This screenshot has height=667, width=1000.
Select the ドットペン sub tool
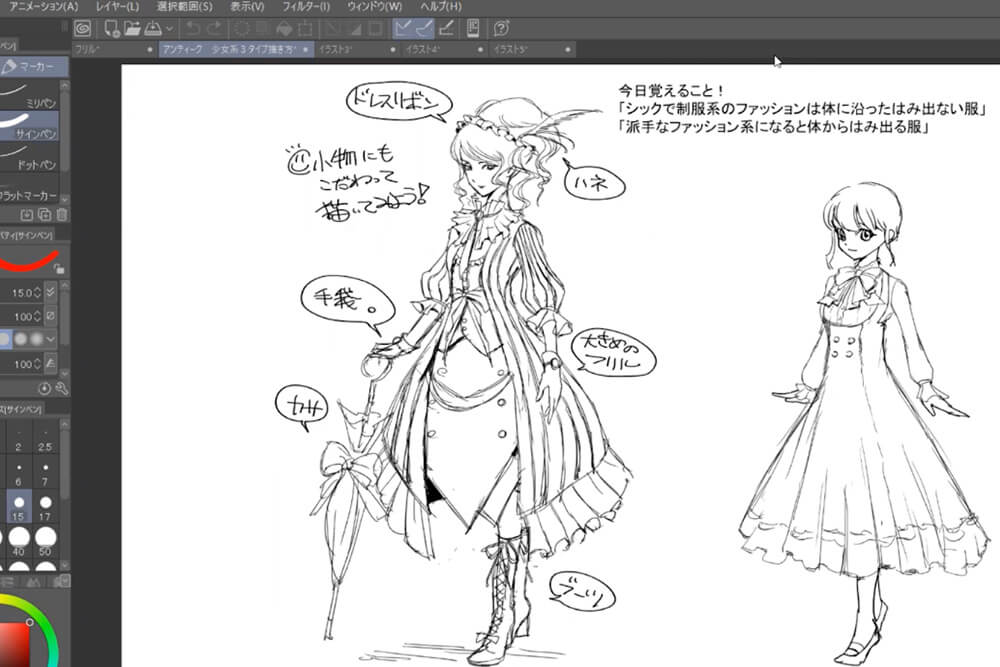pyautogui.click(x=30, y=159)
